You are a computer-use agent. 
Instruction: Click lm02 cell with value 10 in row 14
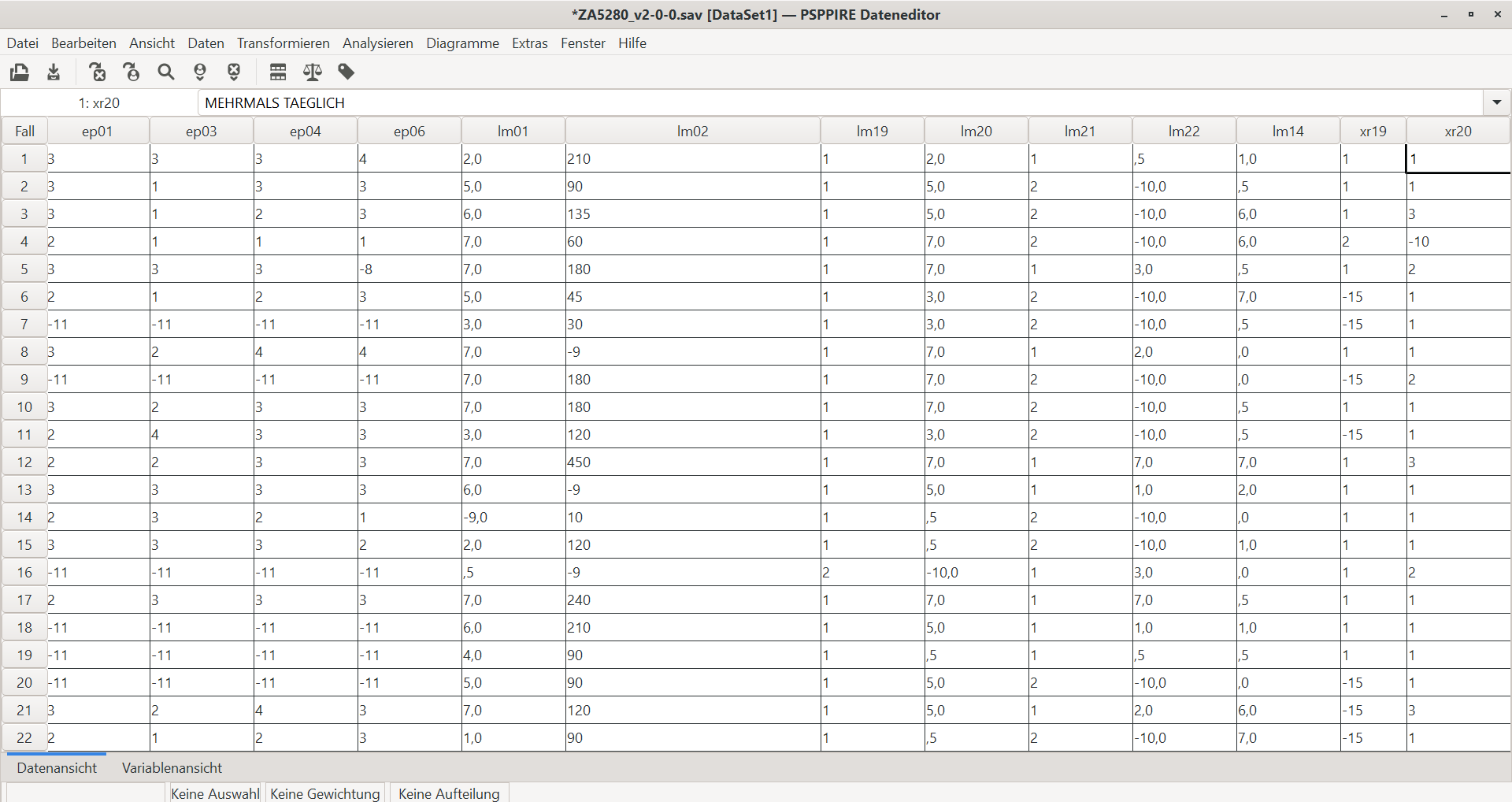[x=693, y=518]
